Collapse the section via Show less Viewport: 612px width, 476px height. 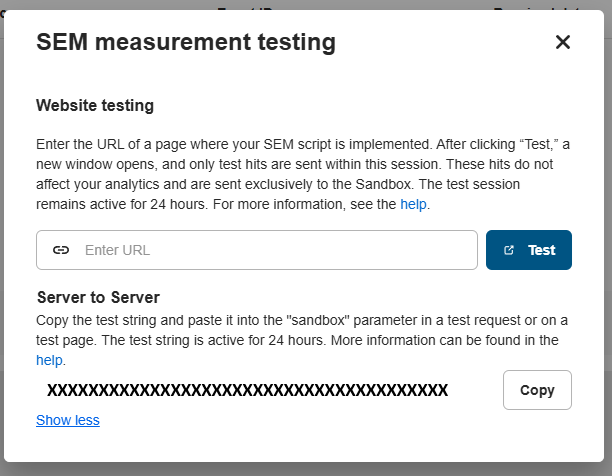(68, 420)
